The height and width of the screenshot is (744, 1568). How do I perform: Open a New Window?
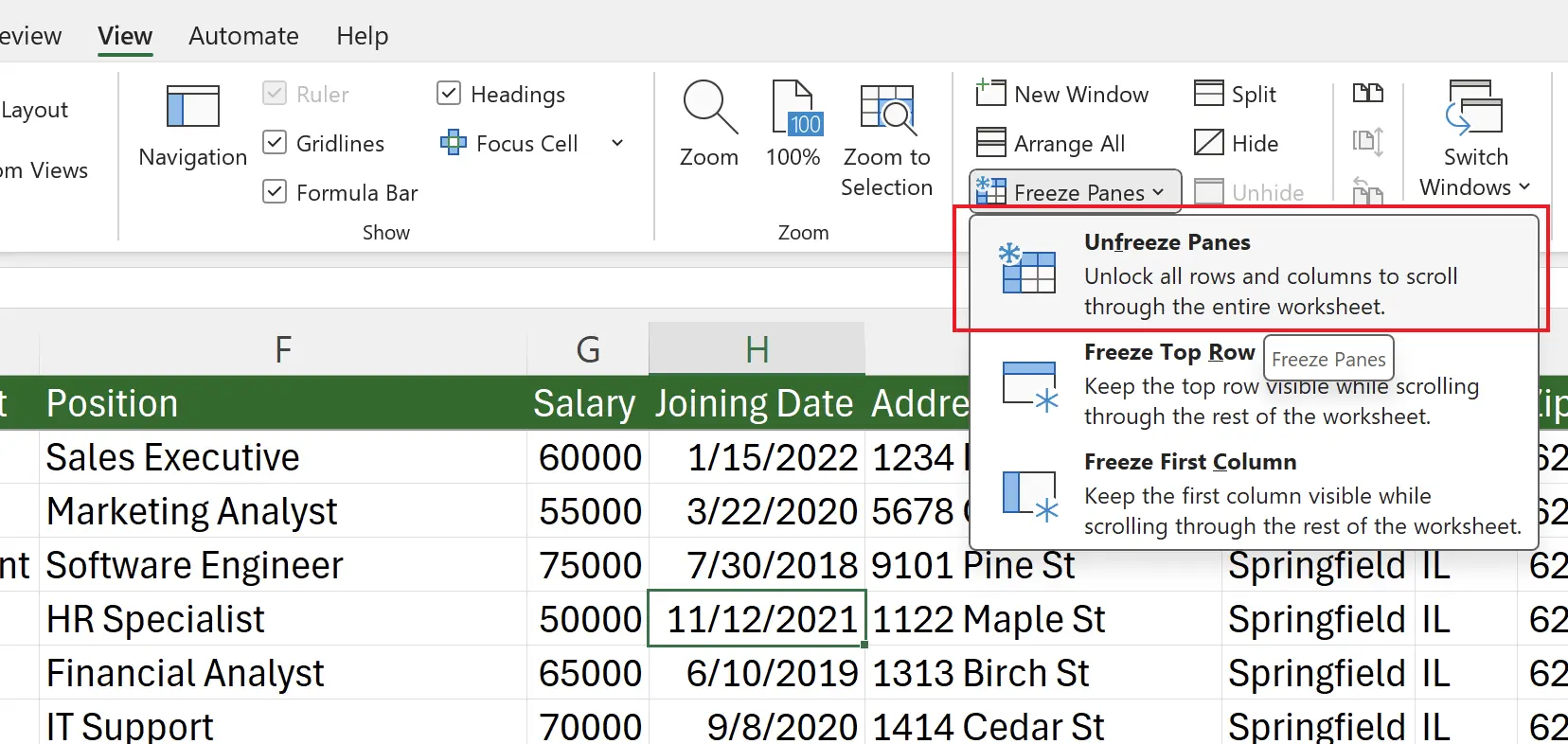coord(1062,95)
